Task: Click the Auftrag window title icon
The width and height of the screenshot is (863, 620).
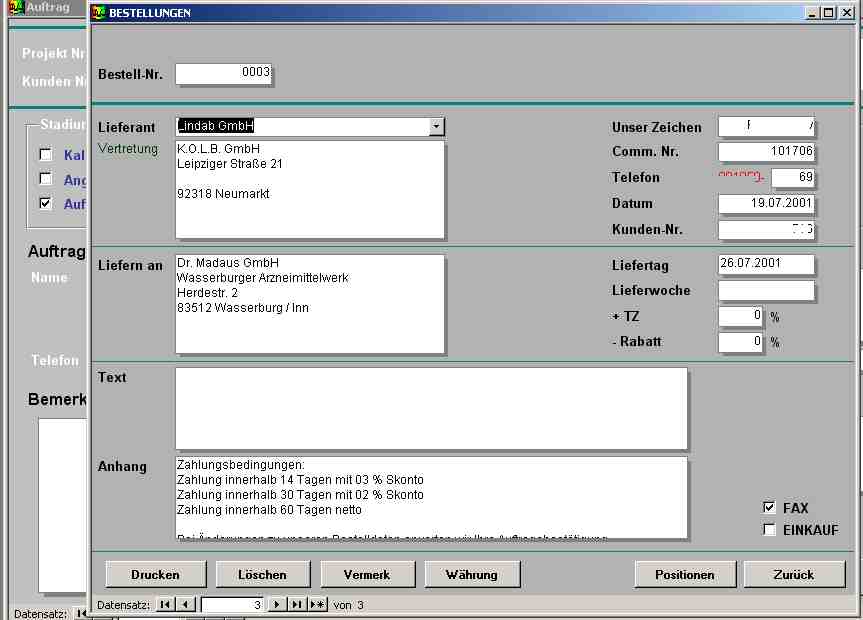Action: click(15, 7)
